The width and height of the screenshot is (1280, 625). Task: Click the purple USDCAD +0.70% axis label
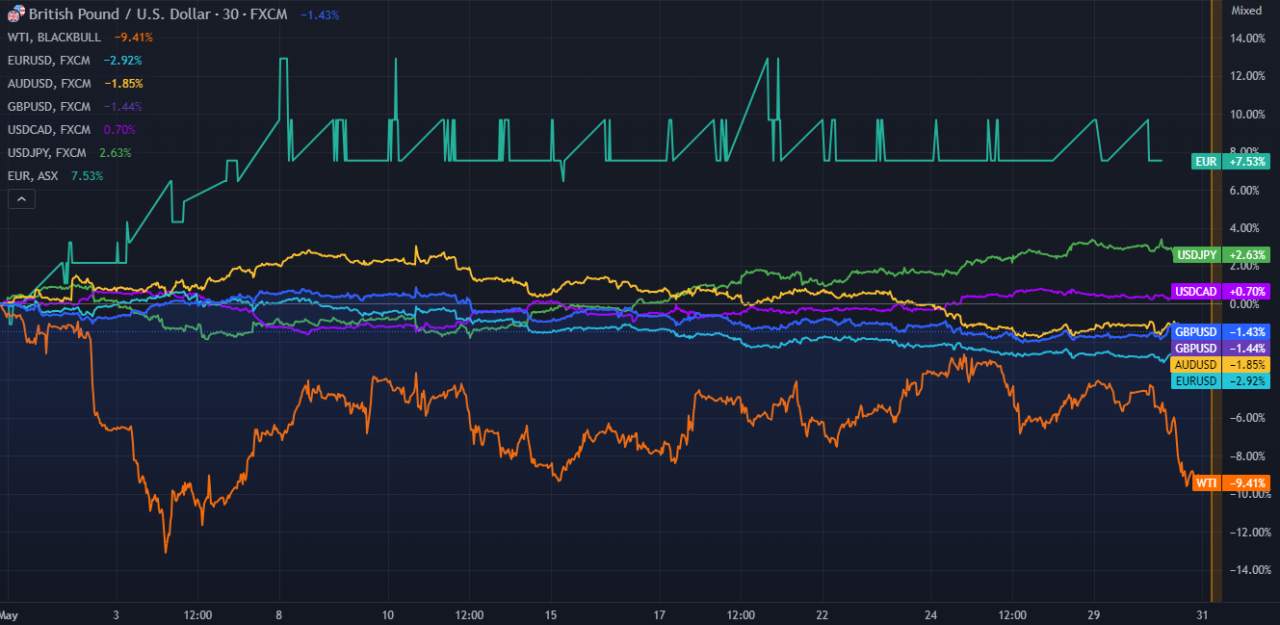pos(1220,291)
